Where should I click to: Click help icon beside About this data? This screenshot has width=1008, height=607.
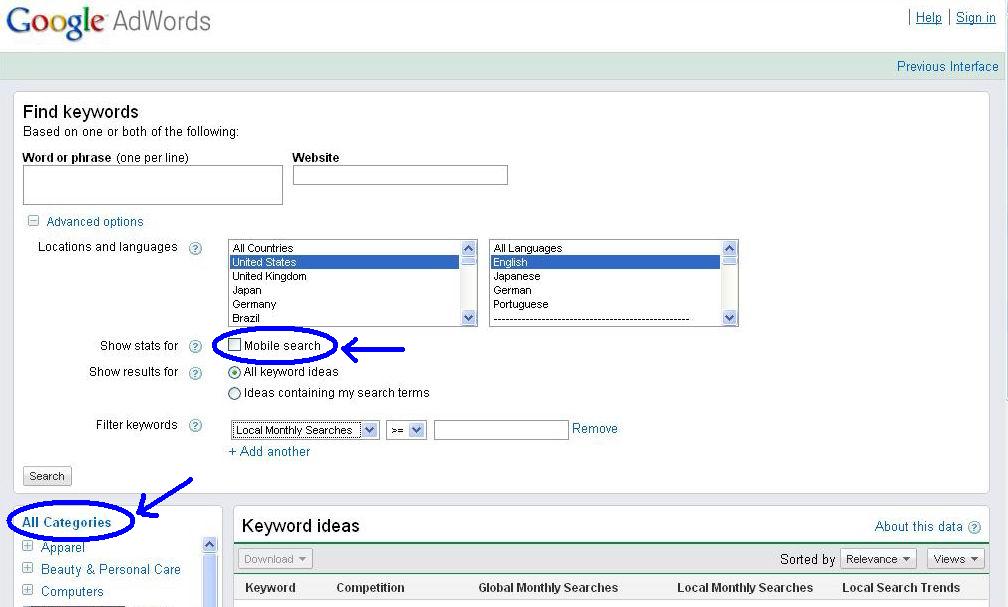(975, 527)
